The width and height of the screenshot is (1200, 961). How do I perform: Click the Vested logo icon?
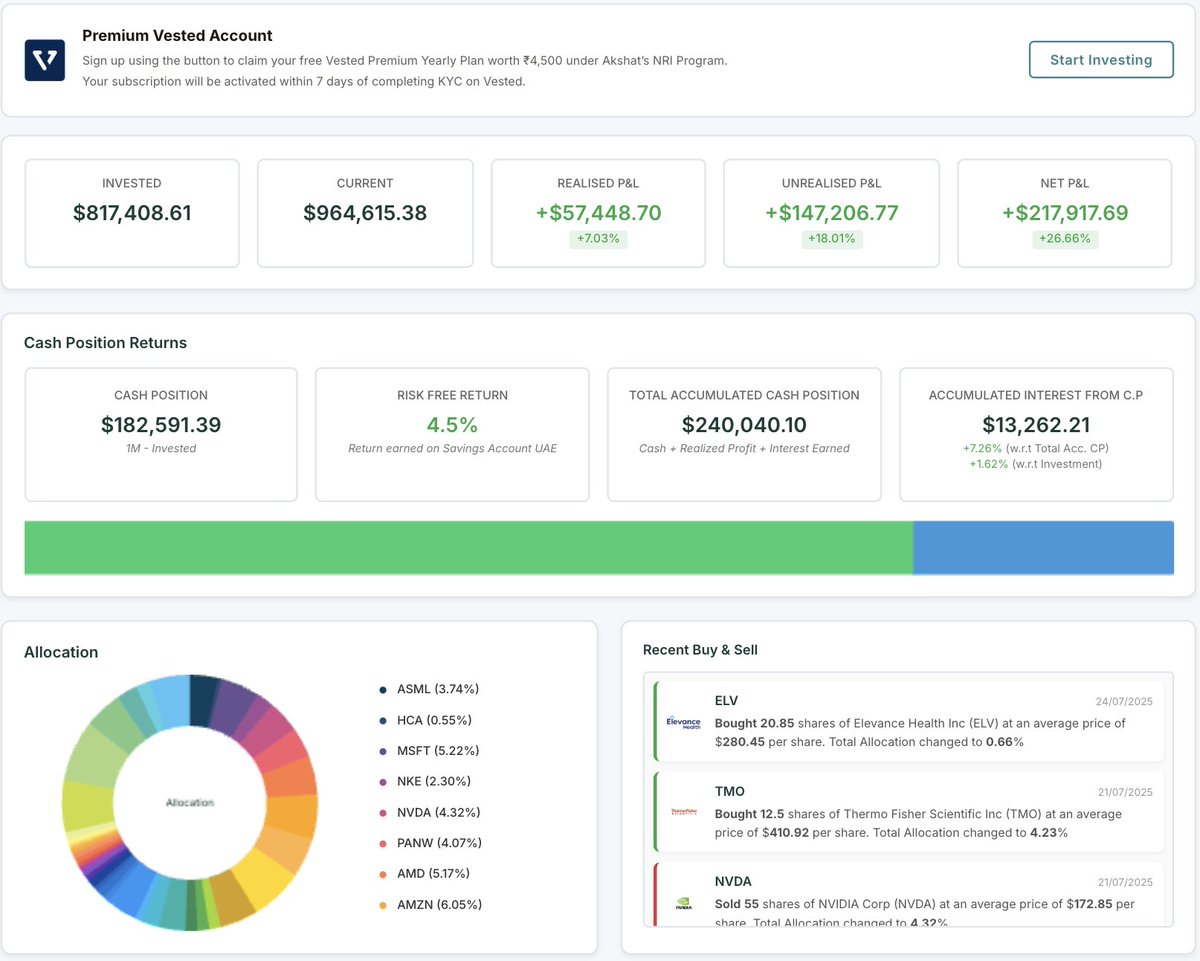[44, 60]
